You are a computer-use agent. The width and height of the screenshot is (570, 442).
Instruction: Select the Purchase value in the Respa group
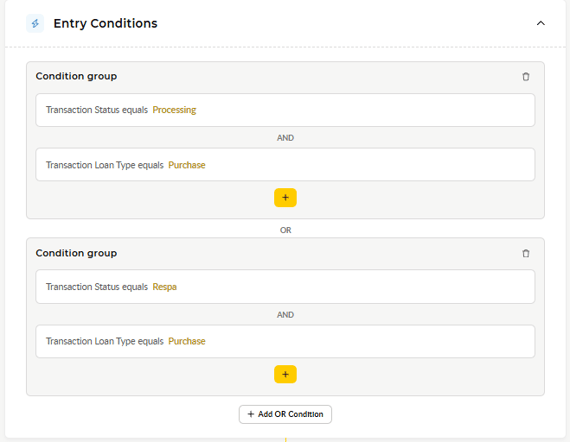(187, 341)
